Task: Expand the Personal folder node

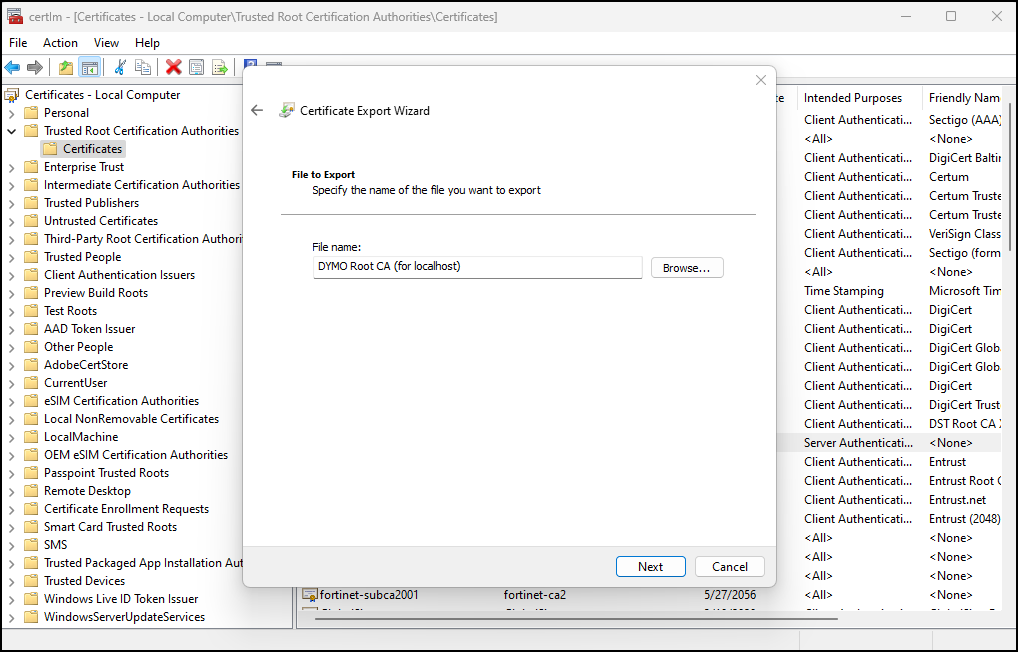Action: (12, 113)
